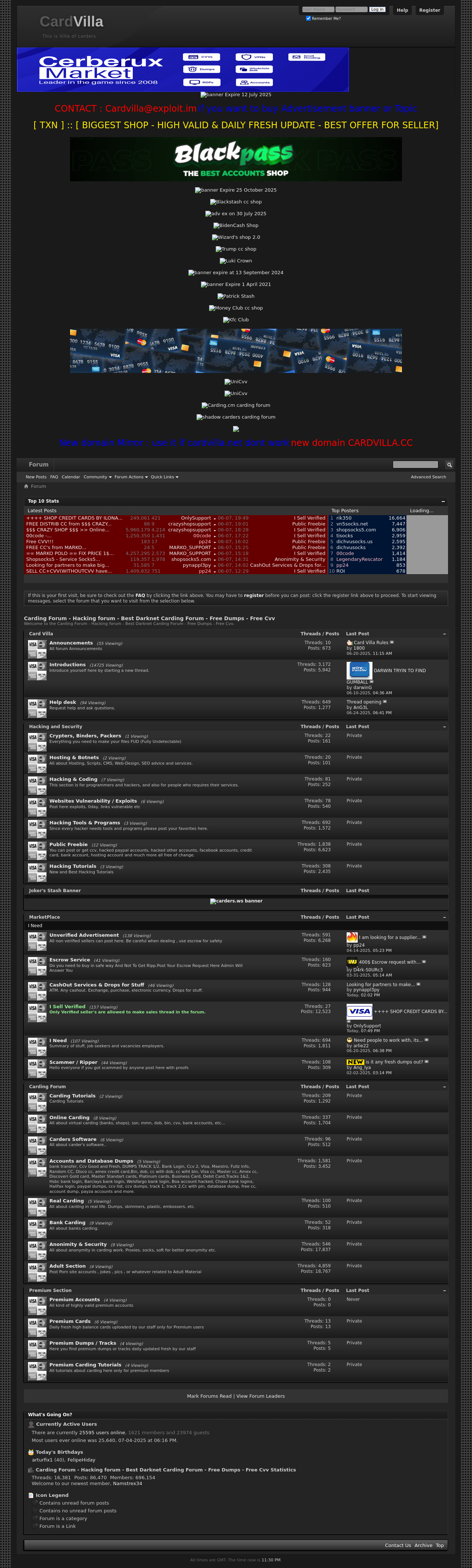
Task: Open newest member Namstrex34 profile
Action: pos(127,1483)
